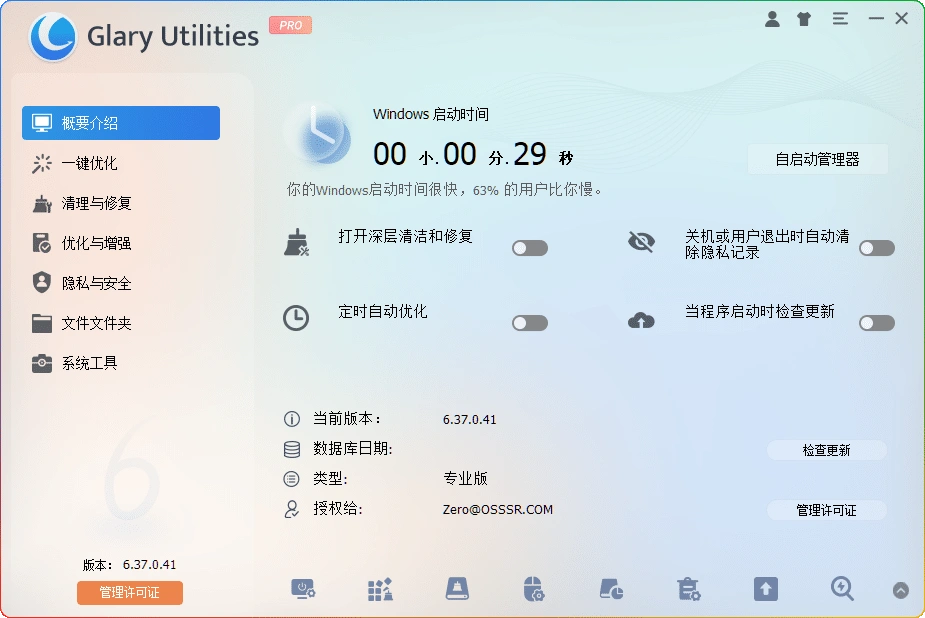The image size is (925, 618).
Task: Click the 检查更新 button
Action: (826, 450)
